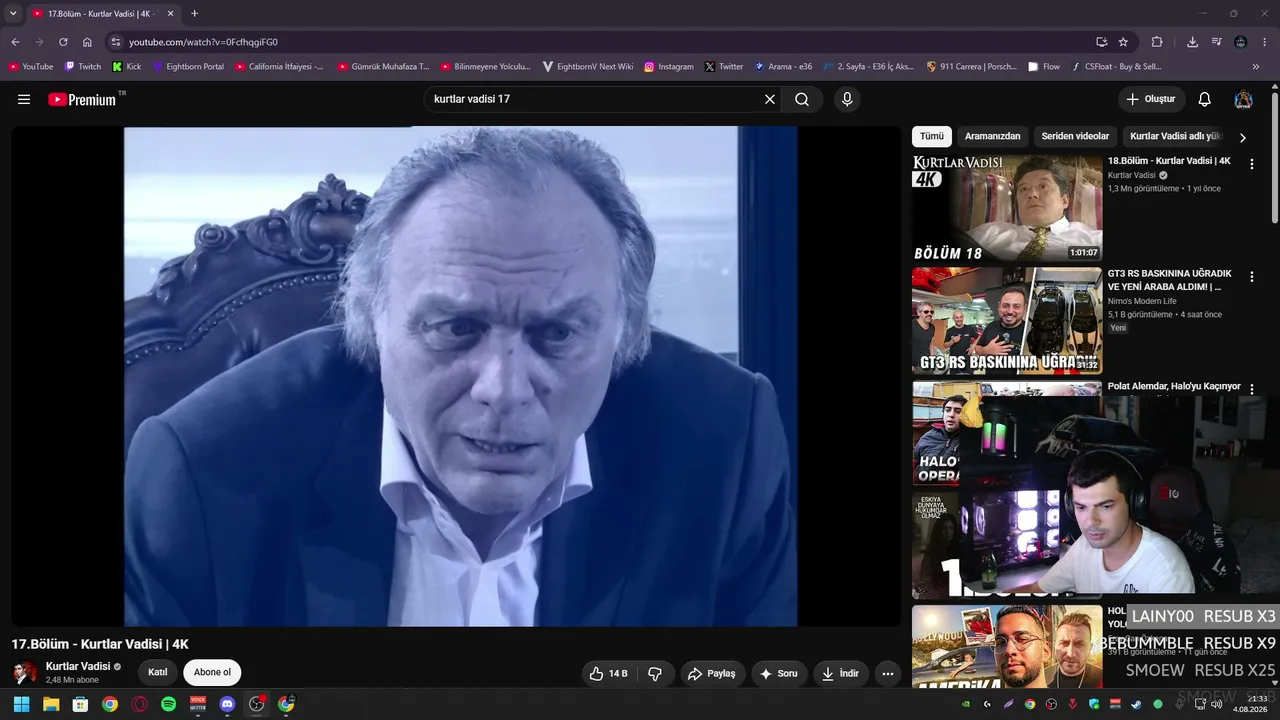
Task: Open the Chrome downloads icon
Action: pyautogui.click(x=1192, y=42)
